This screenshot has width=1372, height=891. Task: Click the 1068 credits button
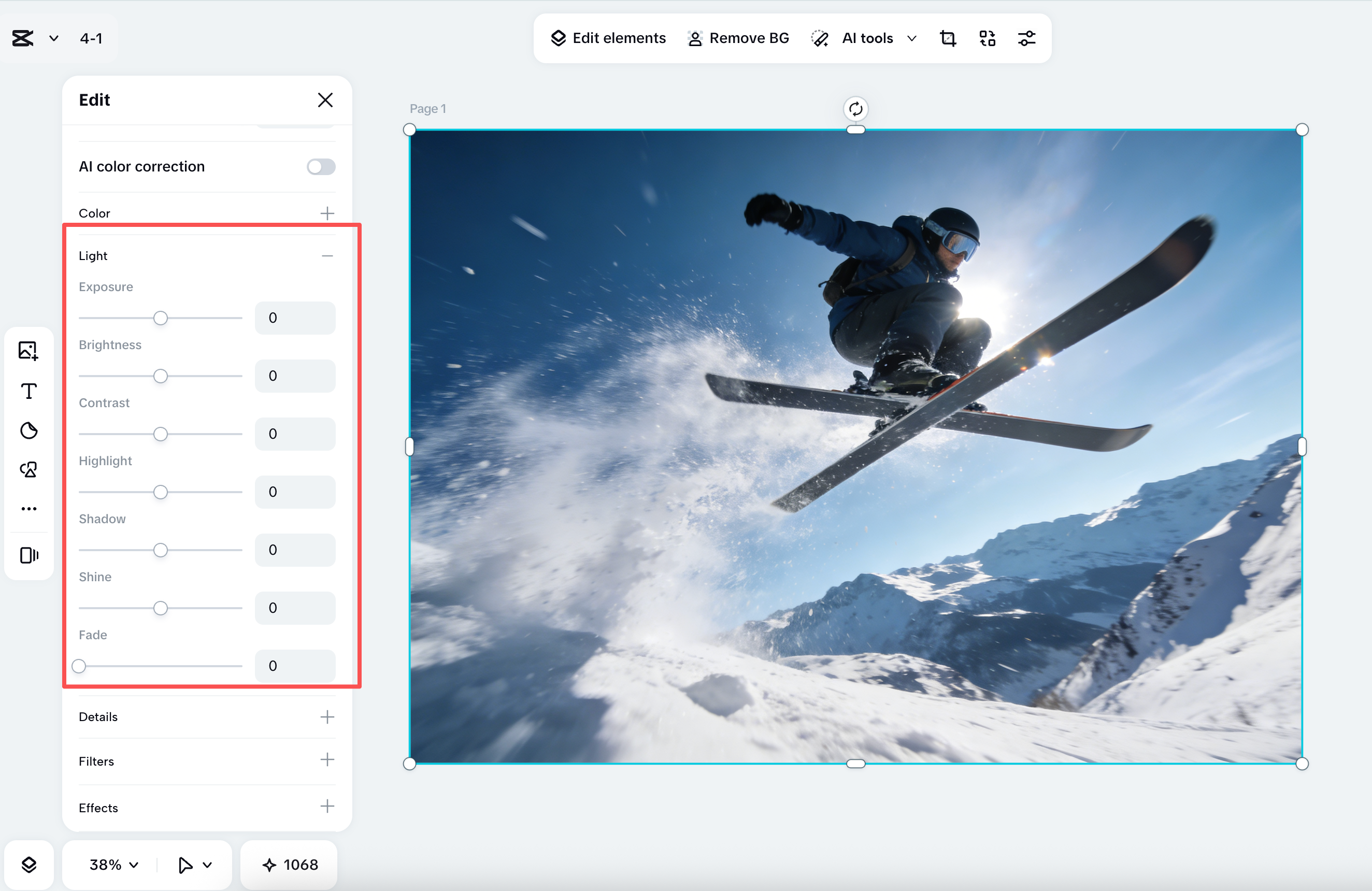[290, 865]
